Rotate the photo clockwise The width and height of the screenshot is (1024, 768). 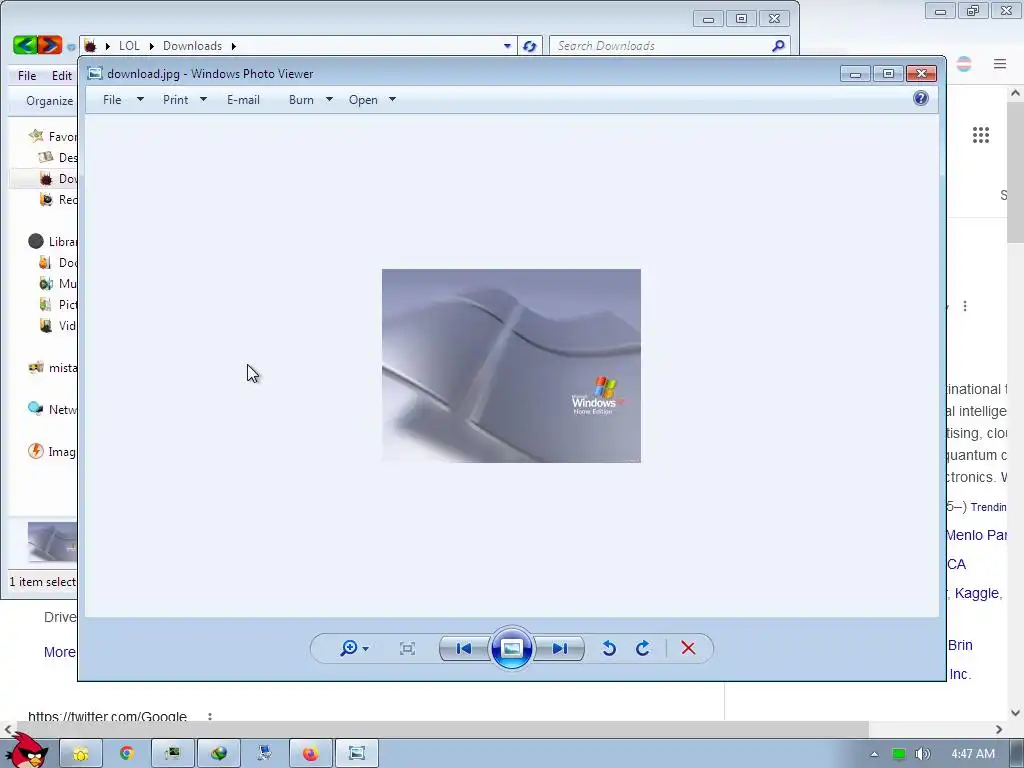(643, 648)
